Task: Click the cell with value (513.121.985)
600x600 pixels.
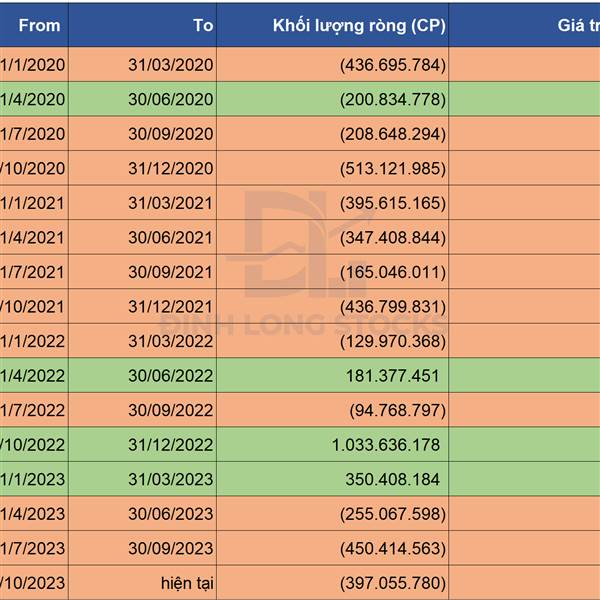Action: [x=333, y=168]
